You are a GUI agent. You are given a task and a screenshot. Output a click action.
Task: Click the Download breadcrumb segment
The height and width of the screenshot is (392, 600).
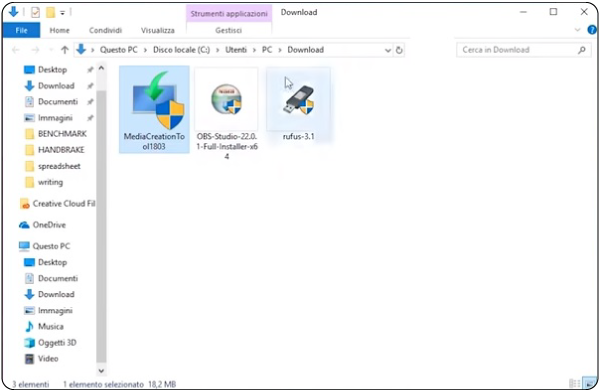pyautogui.click(x=306, y=50)
